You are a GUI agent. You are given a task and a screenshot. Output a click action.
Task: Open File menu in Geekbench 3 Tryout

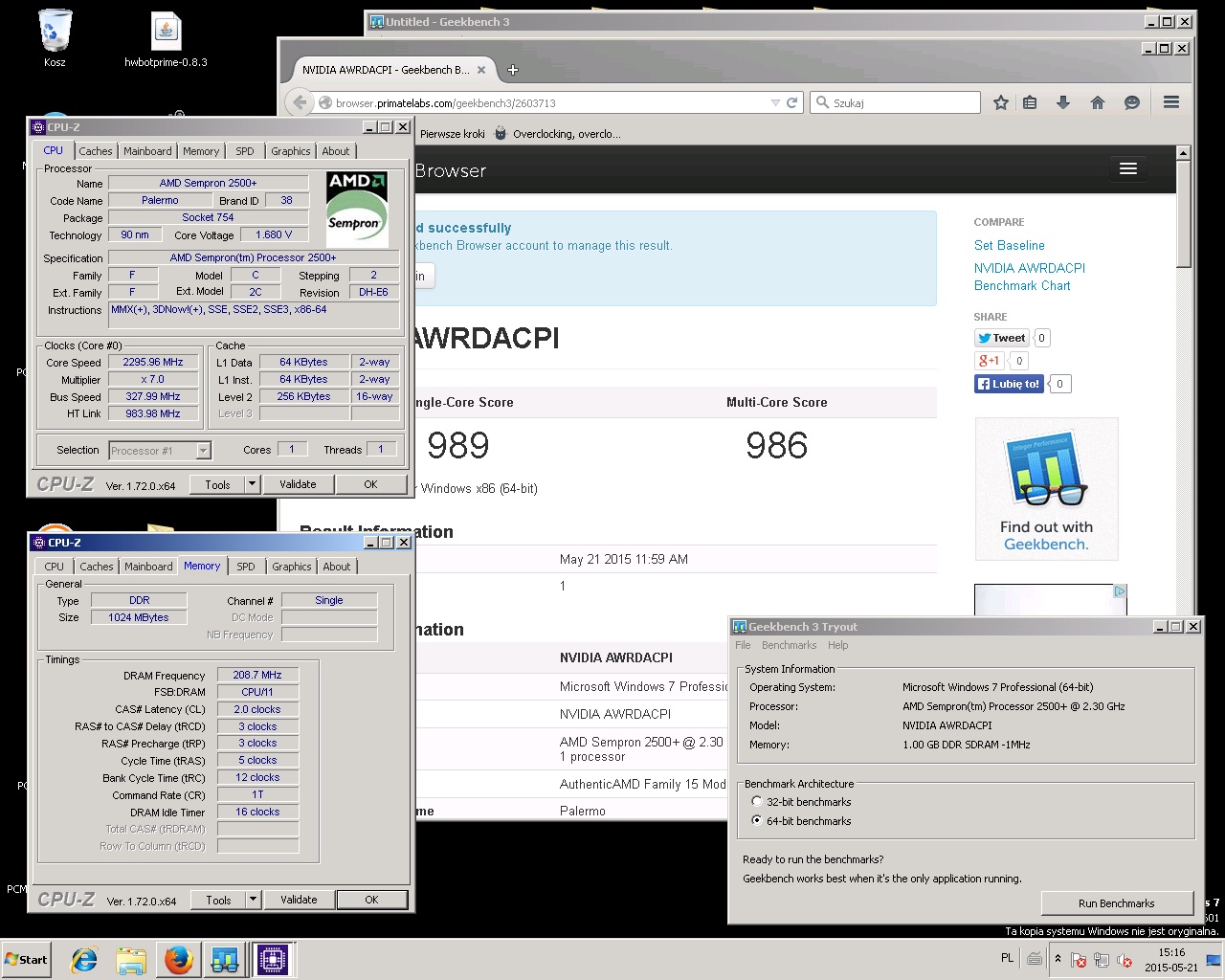tap(743, 646)
